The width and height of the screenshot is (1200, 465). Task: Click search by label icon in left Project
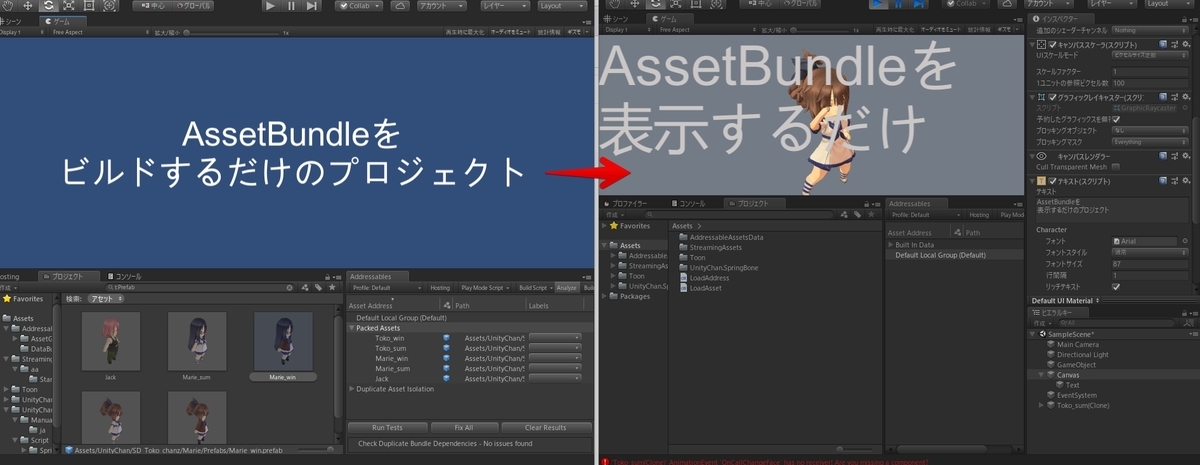pyautogui.click(x=317, y=287)
